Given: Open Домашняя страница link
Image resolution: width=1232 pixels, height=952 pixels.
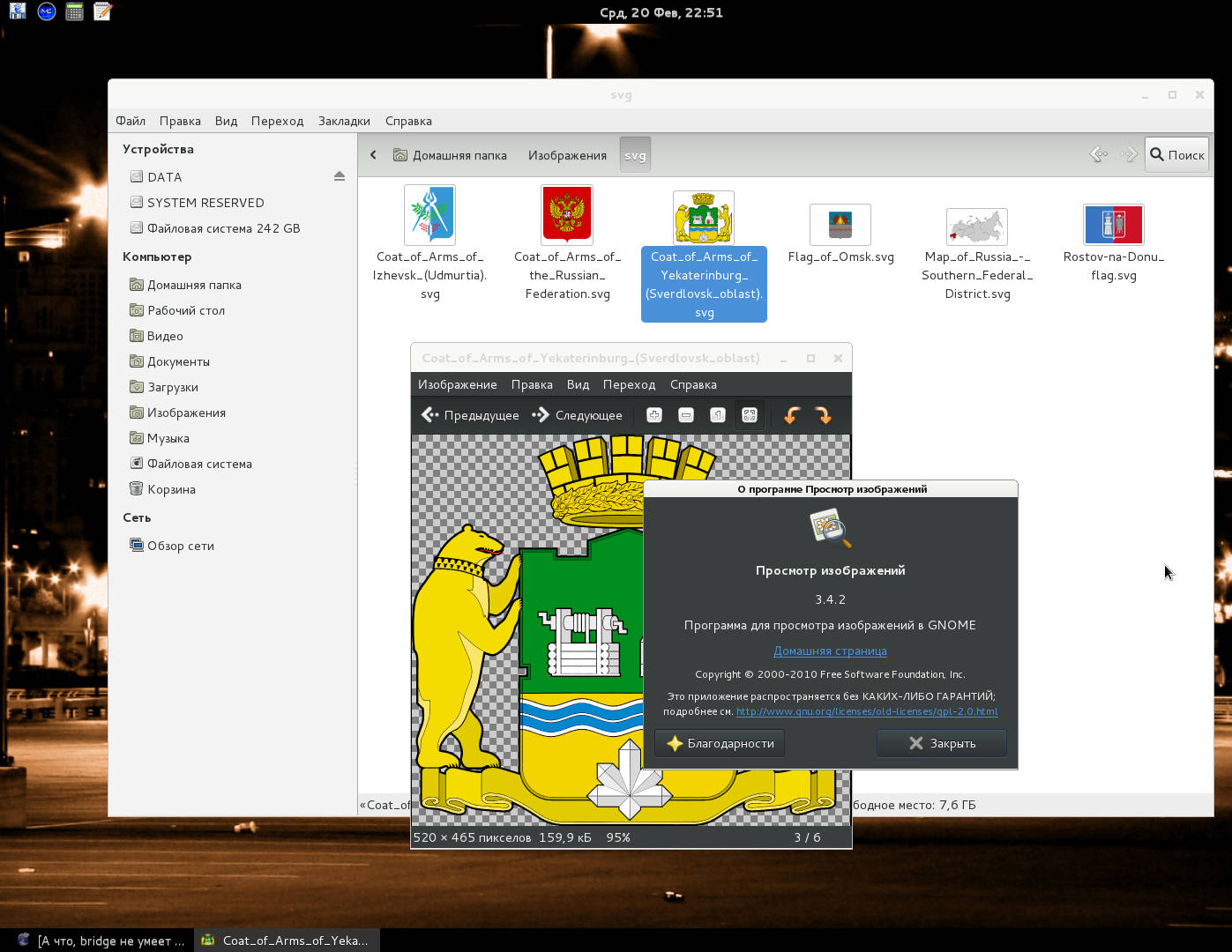Looking at the screenshot, I should pyautogui.click(x=830, y=651).
